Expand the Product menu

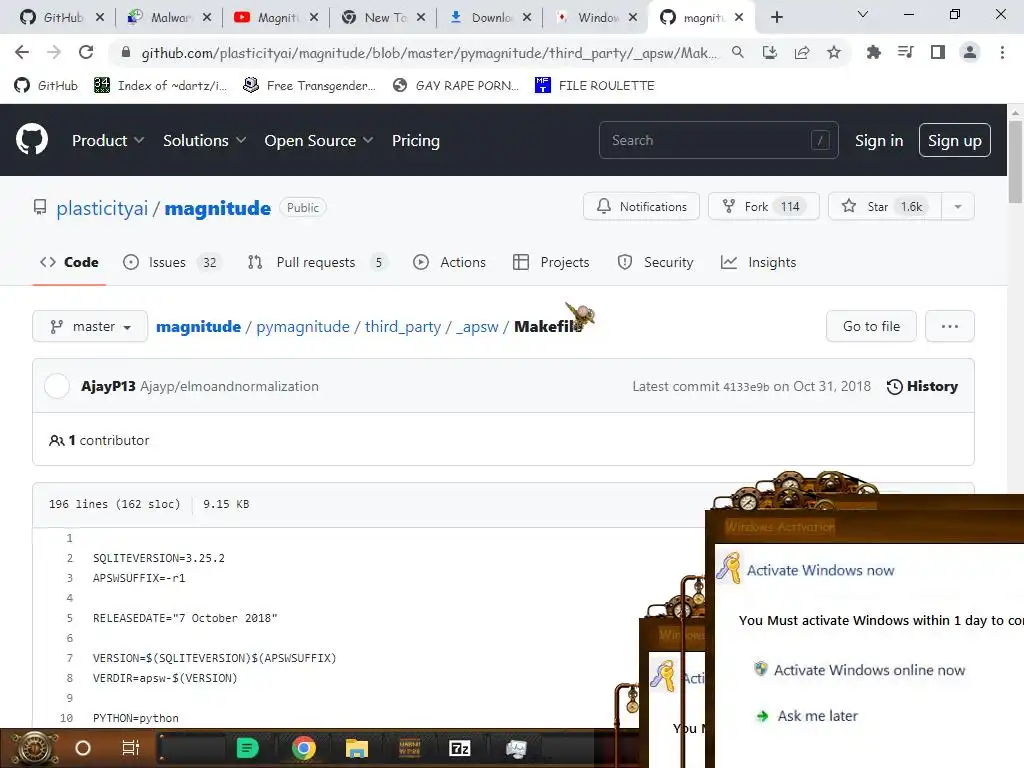click(x=108, y=140)
